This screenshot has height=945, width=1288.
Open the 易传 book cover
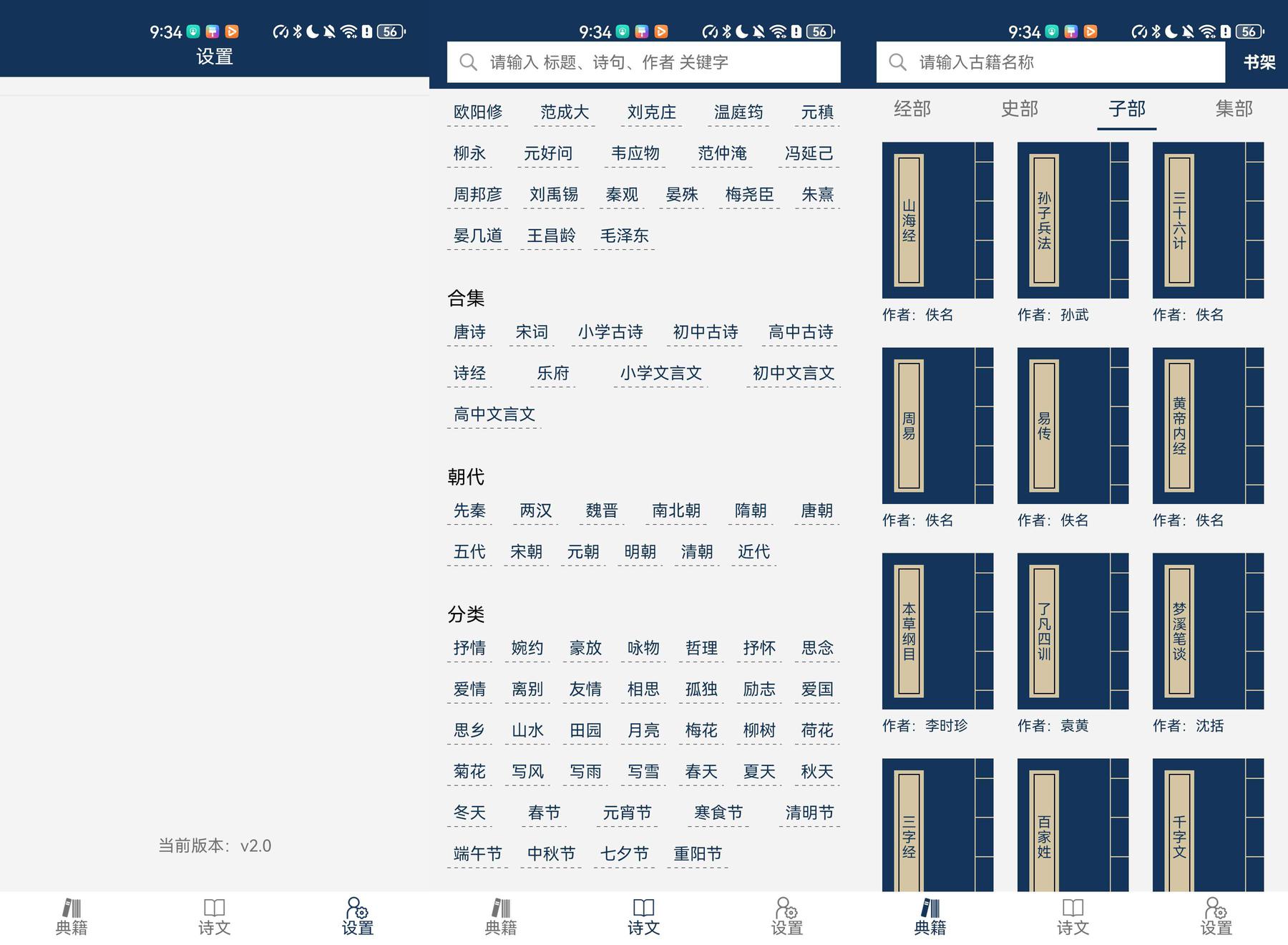pos(1073,426)
